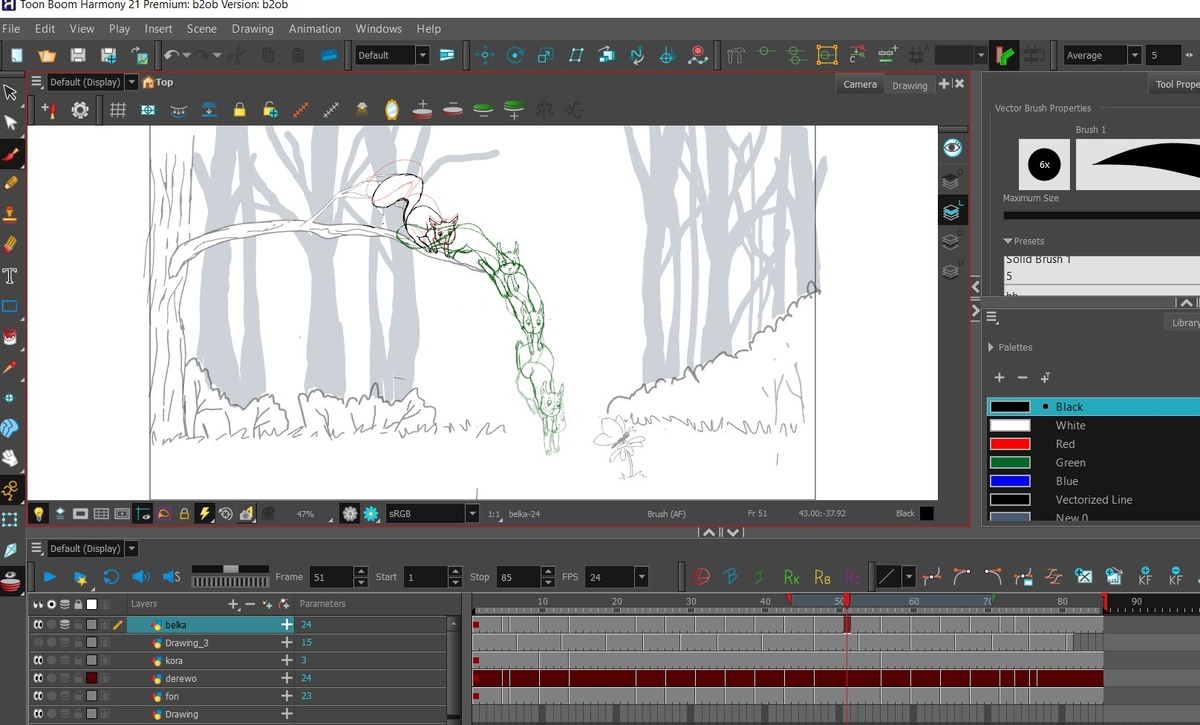This screenshot has height=725, width=1200.
Task: Select the Hand pan tool
Action: pyautogui.click(x=11, y=458)
